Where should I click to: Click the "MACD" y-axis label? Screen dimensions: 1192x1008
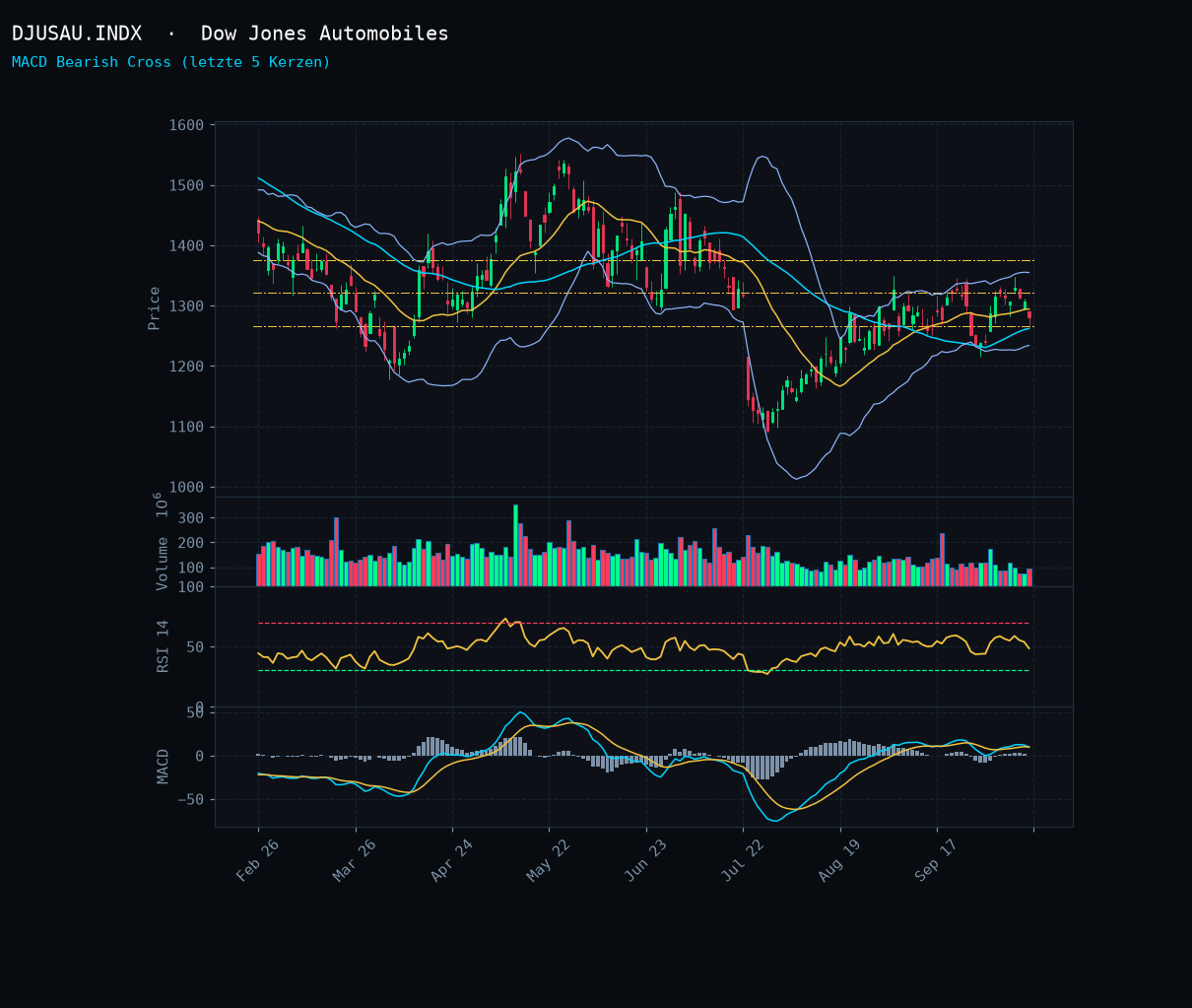(164, 767)
